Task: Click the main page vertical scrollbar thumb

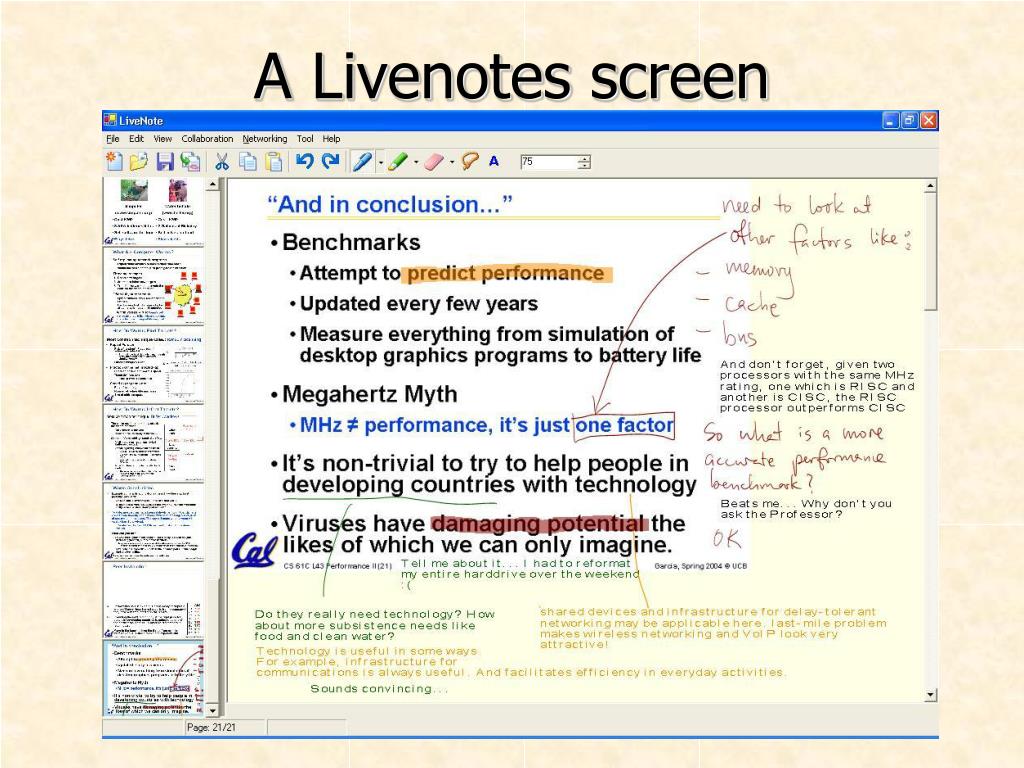Action: pyautogui.click(x=931, y=252)
